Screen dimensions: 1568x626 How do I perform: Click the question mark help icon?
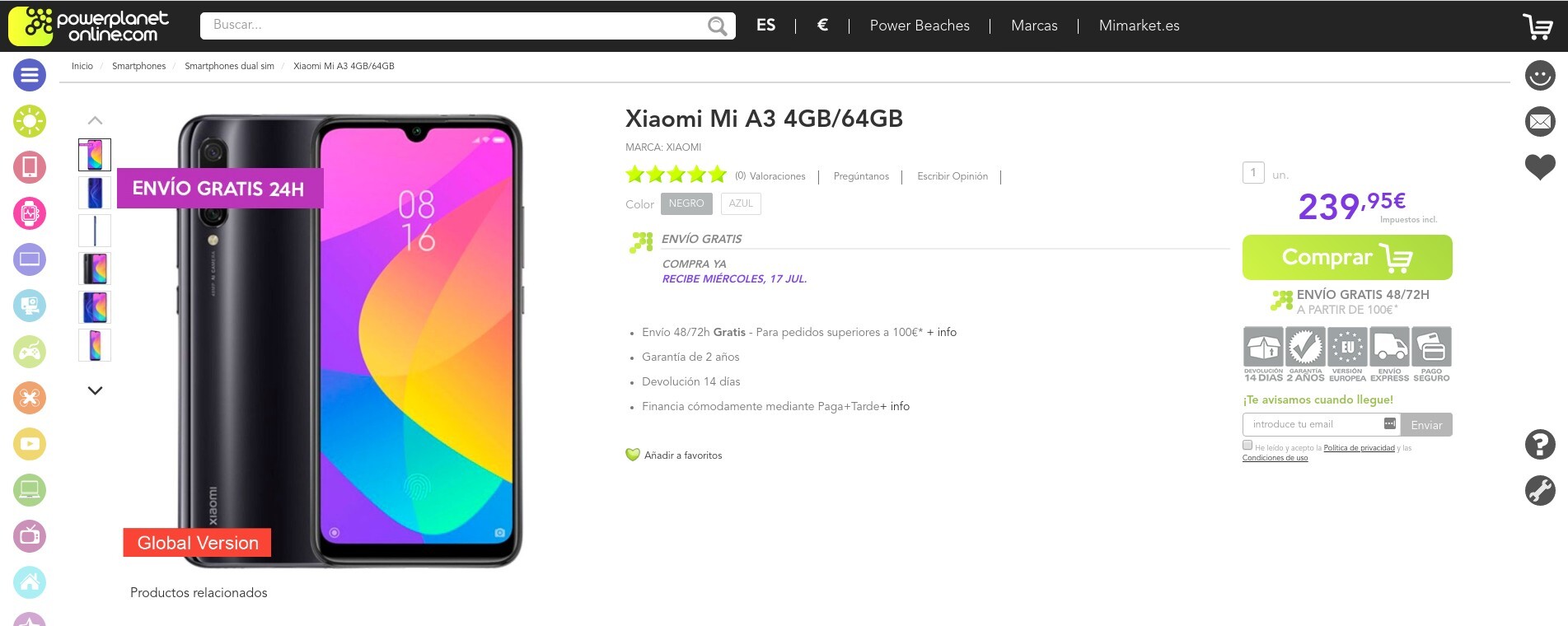point(1539,445)
